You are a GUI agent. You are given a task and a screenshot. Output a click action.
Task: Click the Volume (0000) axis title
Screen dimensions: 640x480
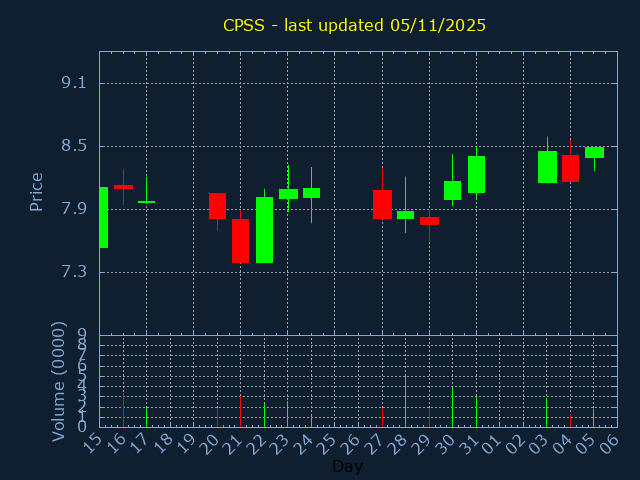[59, 381]
